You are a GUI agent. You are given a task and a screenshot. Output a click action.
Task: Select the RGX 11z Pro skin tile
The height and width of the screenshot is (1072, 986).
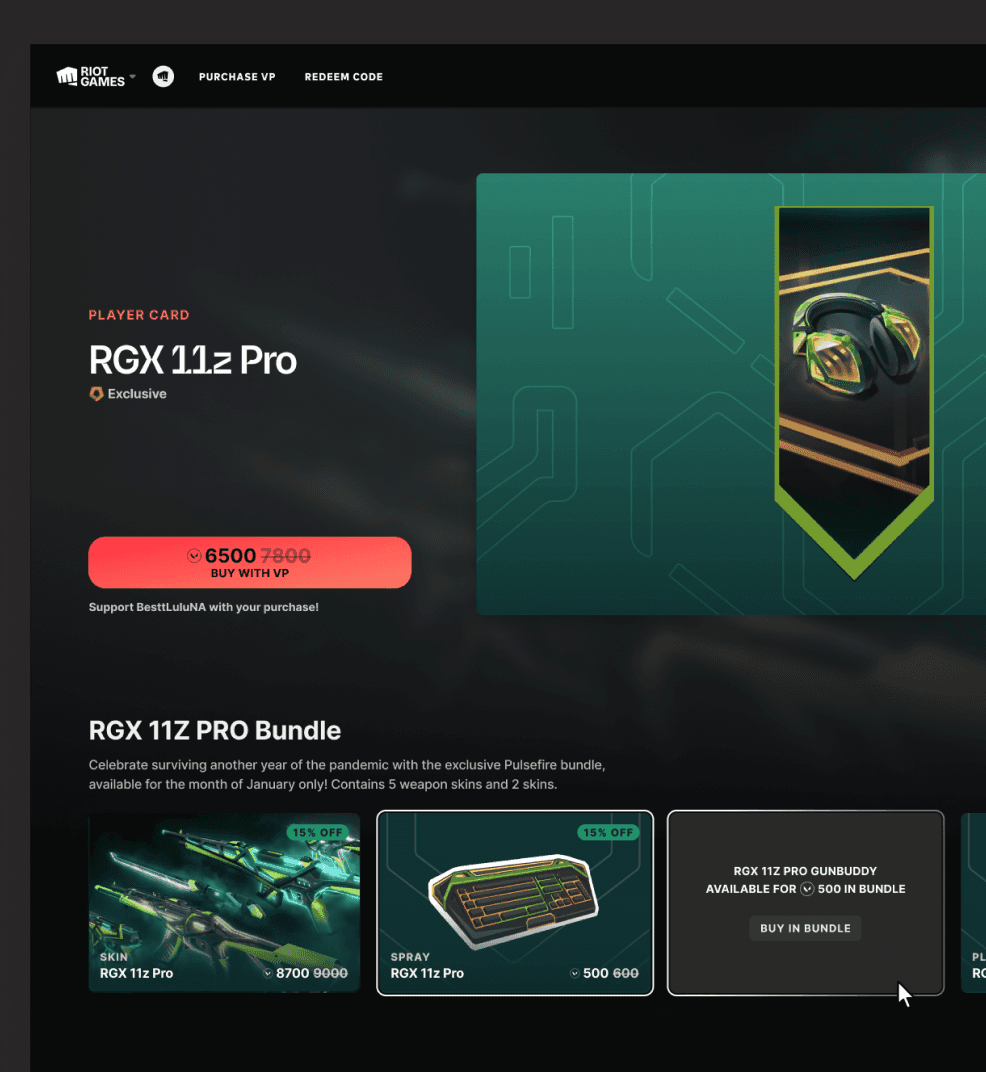pyautogui.click(x=224, y=902)
